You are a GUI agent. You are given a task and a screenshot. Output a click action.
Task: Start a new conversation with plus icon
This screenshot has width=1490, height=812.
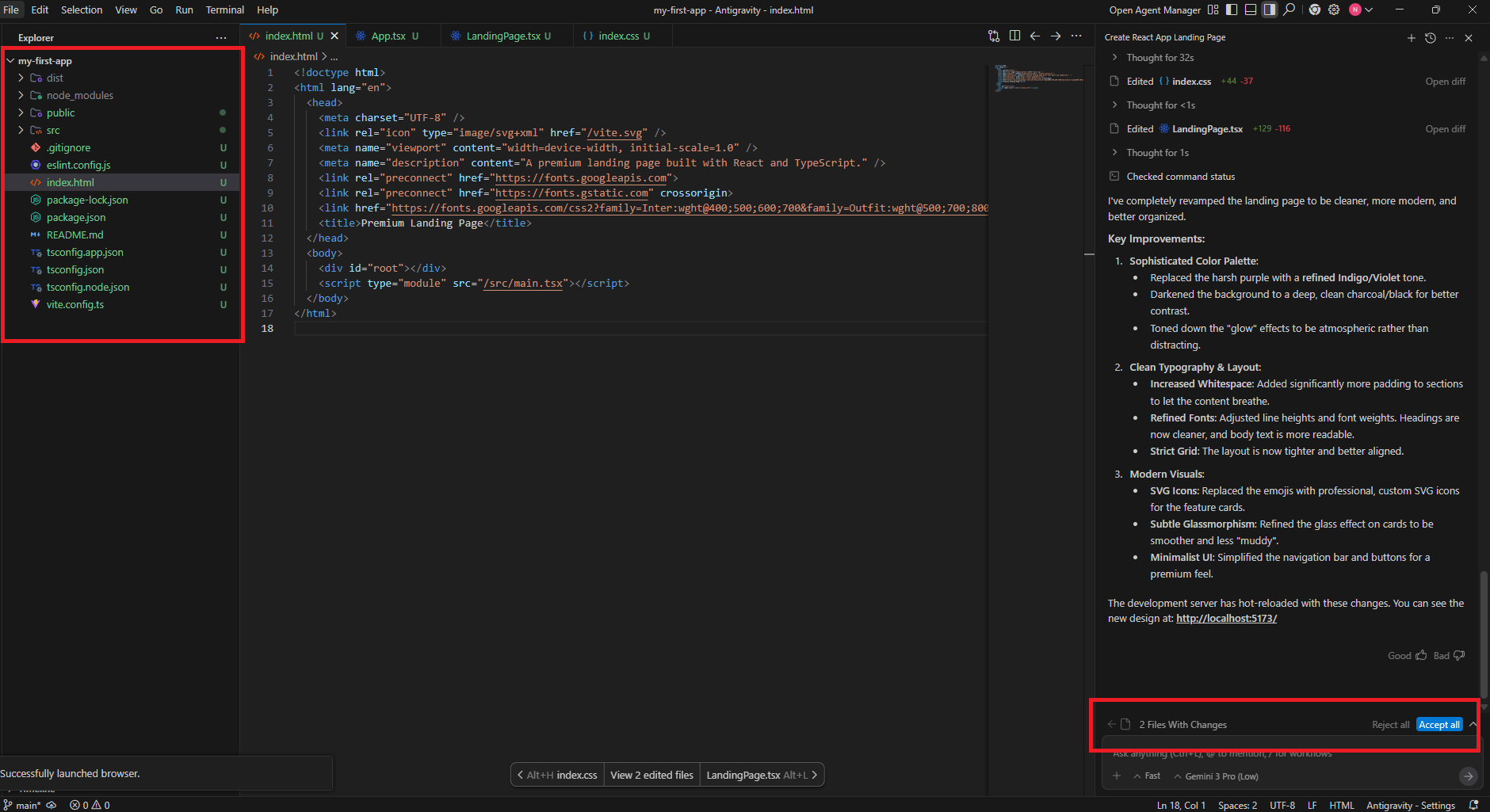click(x=1411, y=37)
